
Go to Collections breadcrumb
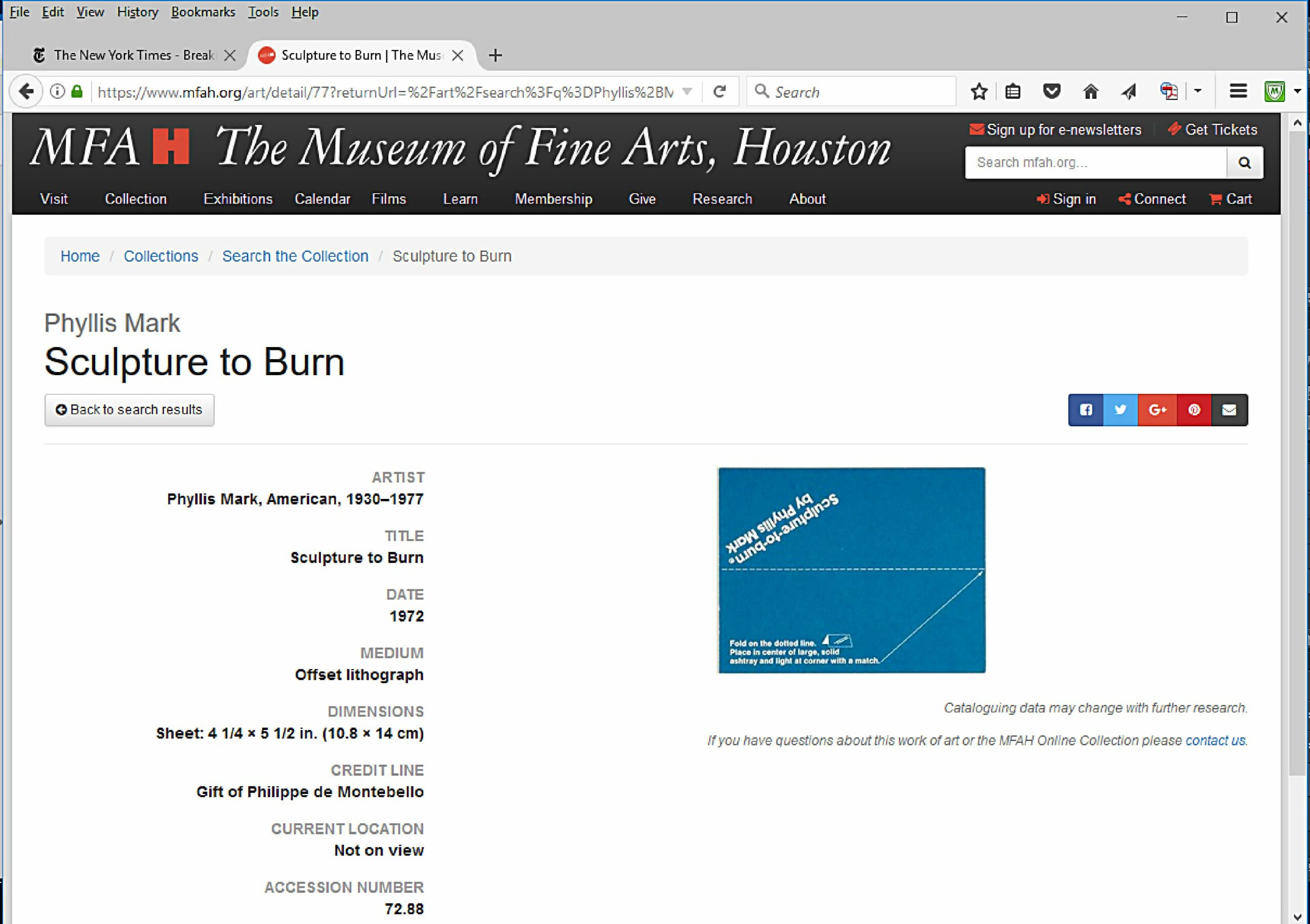tap(161, 256)
